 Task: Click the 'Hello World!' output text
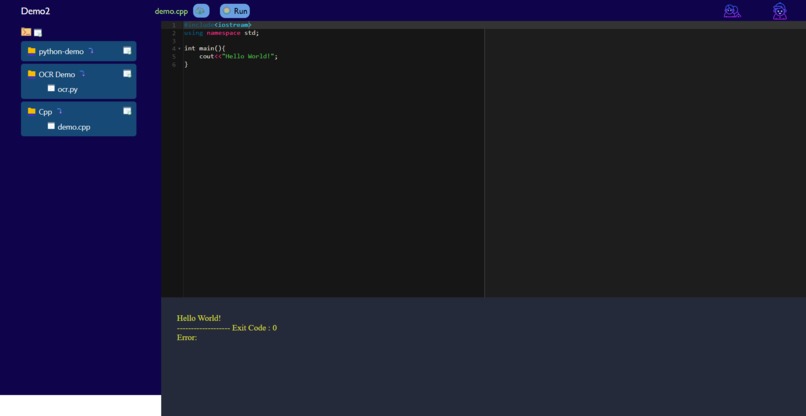(199, 318)
